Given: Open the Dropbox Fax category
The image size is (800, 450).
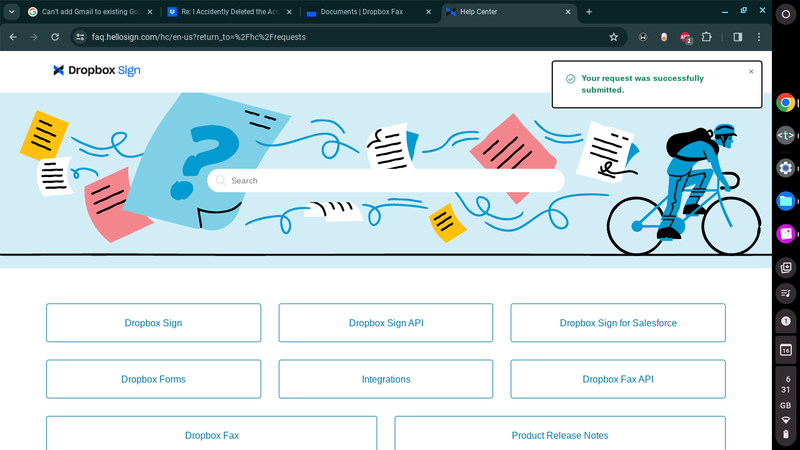Looking at the screenshot, I should [212, 434].
